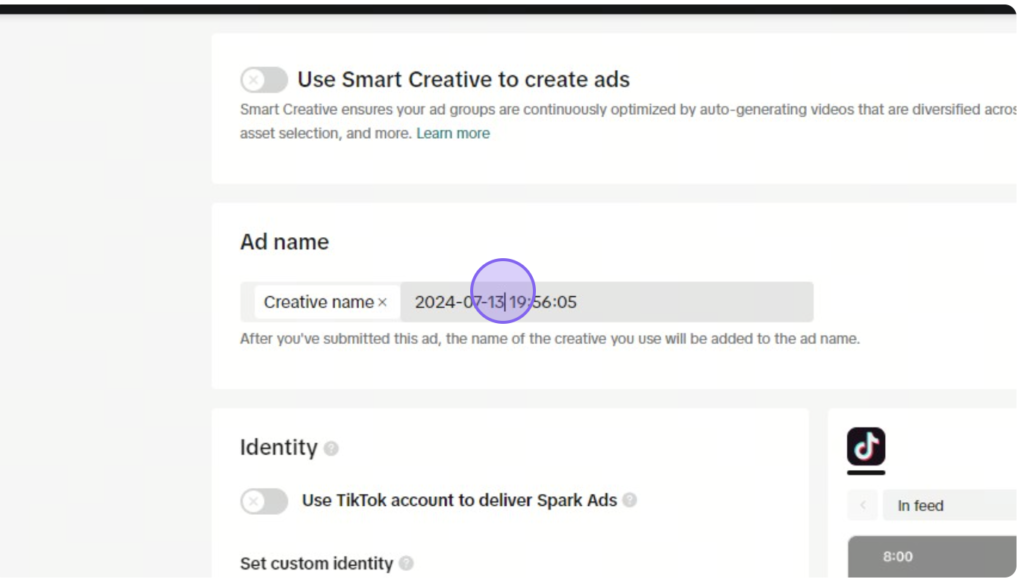Remove the Creative name tag
Viewport: 1024px width, 582px height.
(x=383, y=302)
